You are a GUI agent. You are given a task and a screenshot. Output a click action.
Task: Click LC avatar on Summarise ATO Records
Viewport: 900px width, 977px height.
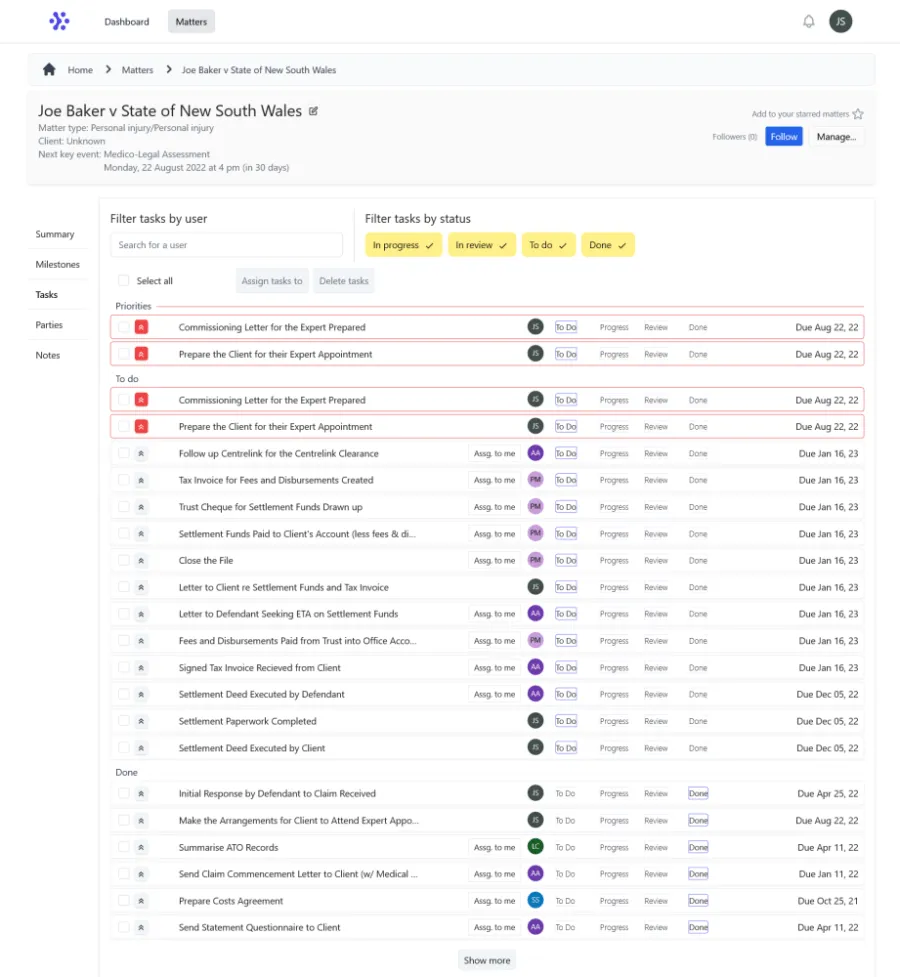pyautogui.click(x=535, y=847)
